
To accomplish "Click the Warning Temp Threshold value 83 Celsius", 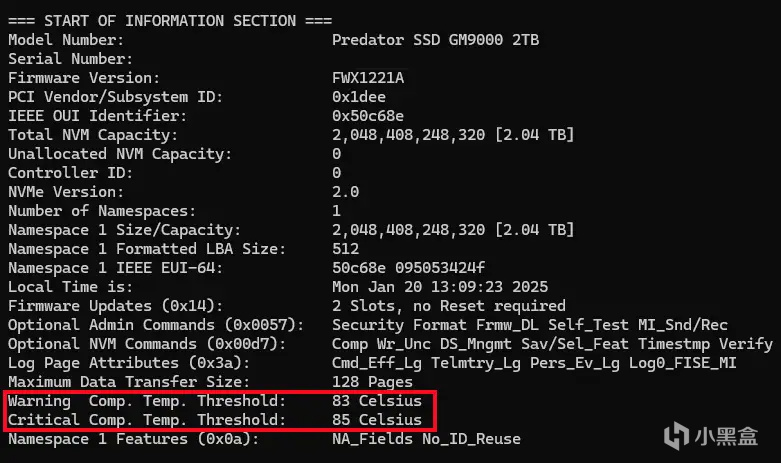I will point(378,401).
